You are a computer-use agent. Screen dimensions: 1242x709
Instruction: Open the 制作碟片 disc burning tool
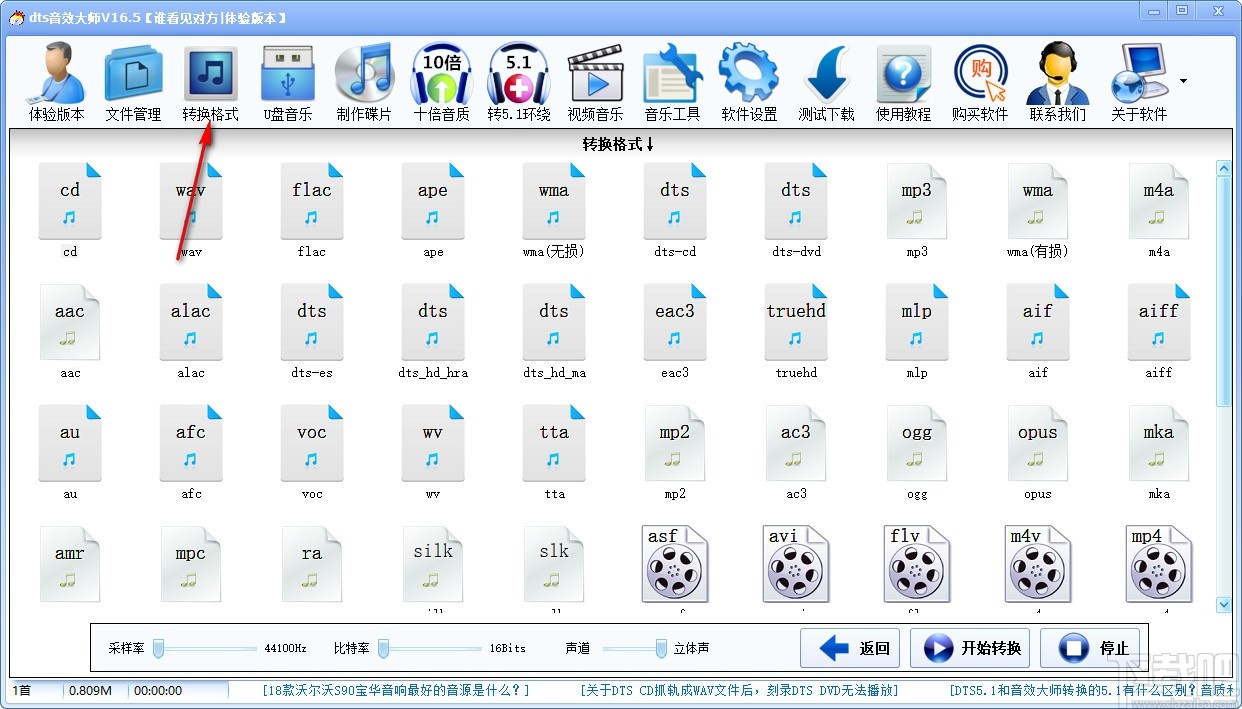click(x=363, y=80)
